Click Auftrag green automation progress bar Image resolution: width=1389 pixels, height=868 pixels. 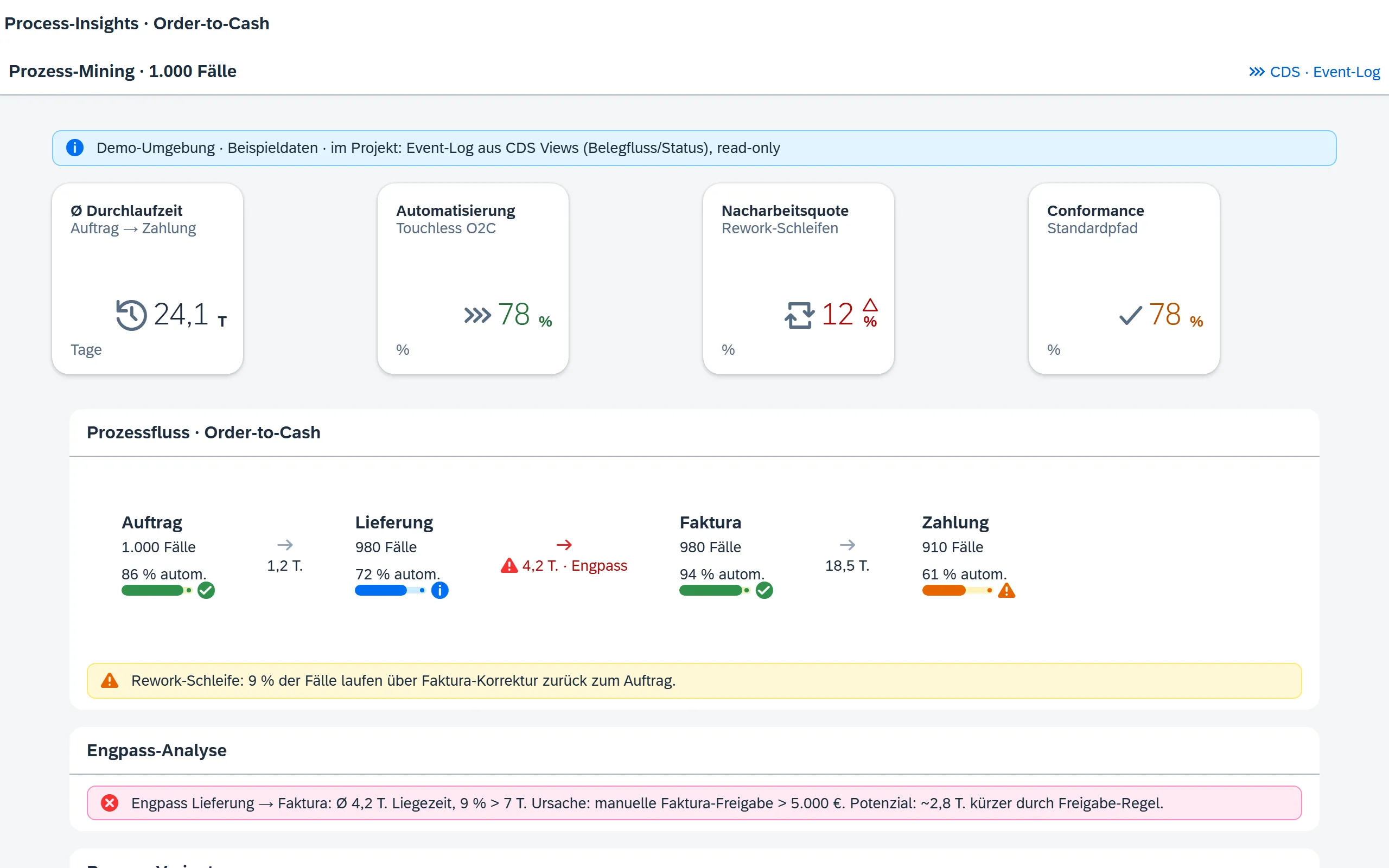click(x=157, y=590)
